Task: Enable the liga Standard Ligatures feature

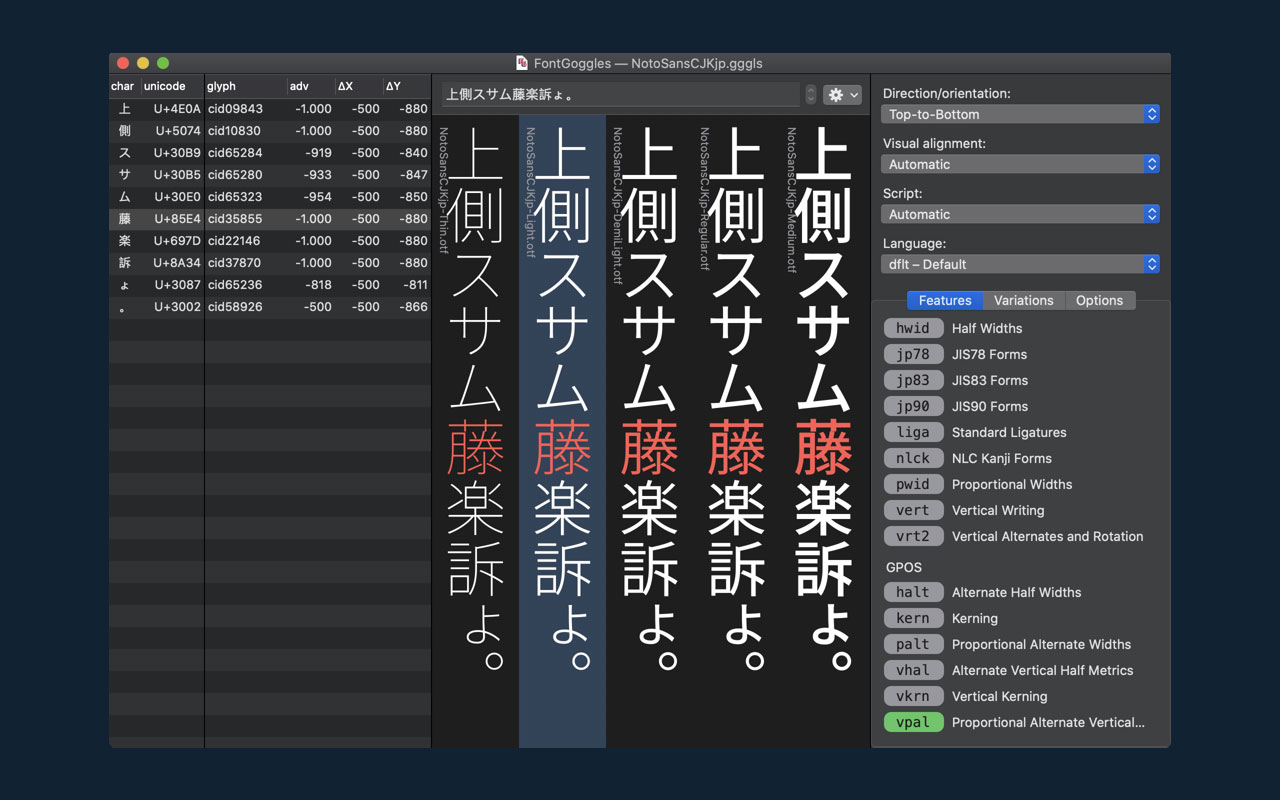Action: point(913,432)
